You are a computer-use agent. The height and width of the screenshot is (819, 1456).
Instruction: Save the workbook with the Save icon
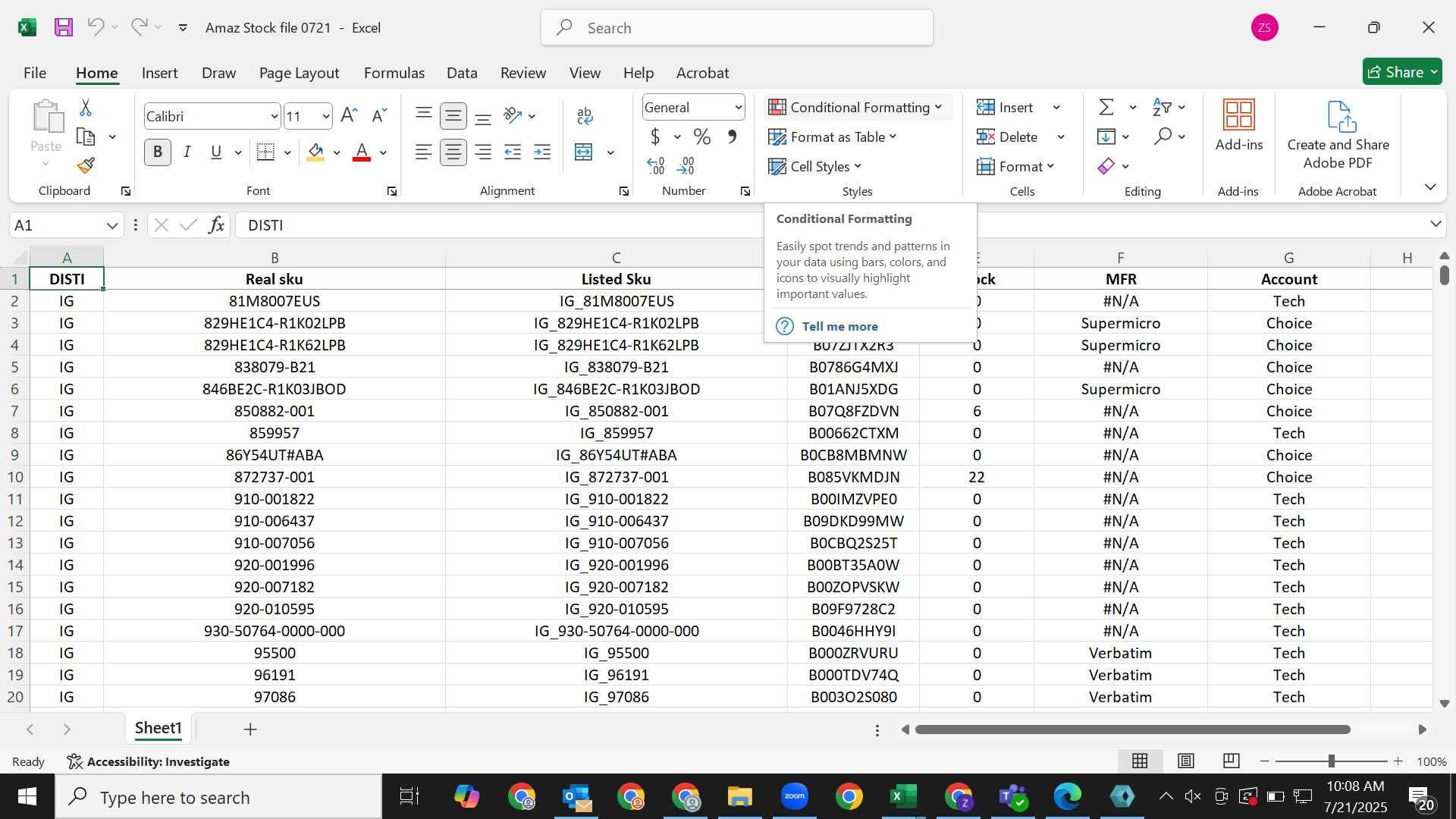(64, 27)
